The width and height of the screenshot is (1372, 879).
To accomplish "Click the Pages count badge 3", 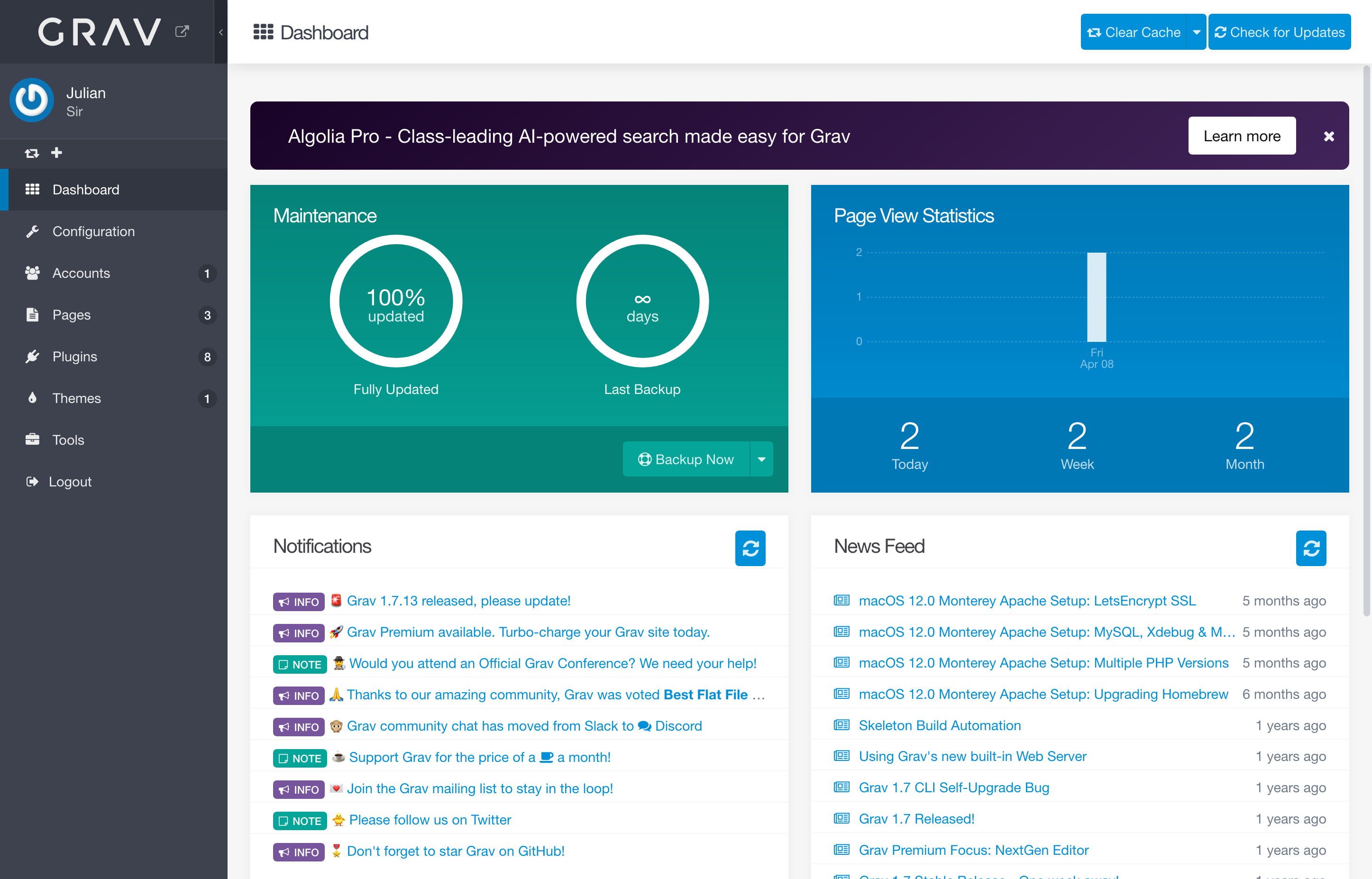I will (x=207, y=315).
